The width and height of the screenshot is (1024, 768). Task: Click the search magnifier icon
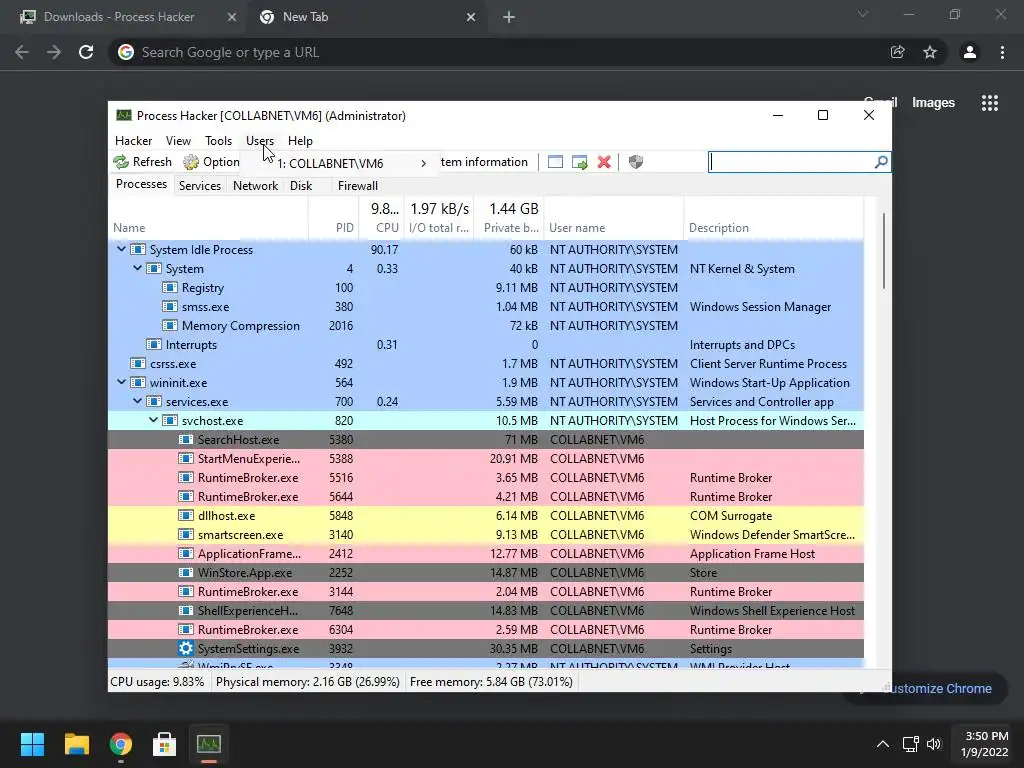coord(881,162)
